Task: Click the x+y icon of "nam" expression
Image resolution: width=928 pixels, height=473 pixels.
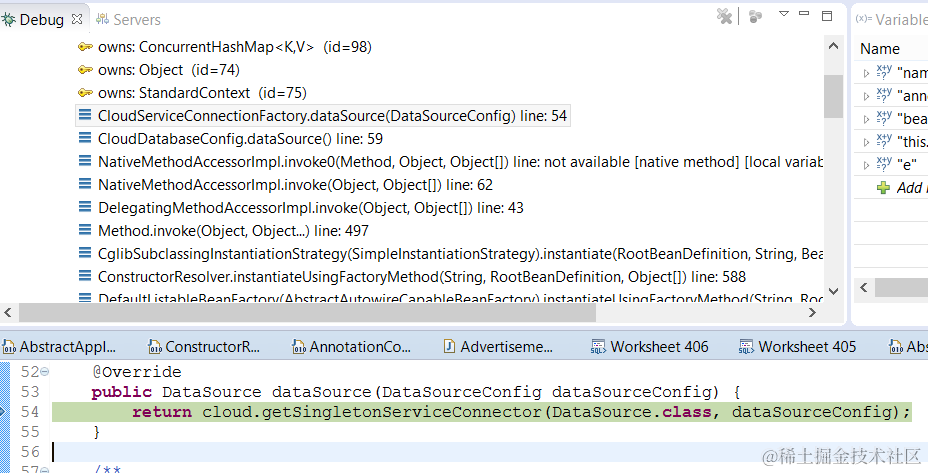Action: coord(884,72)
